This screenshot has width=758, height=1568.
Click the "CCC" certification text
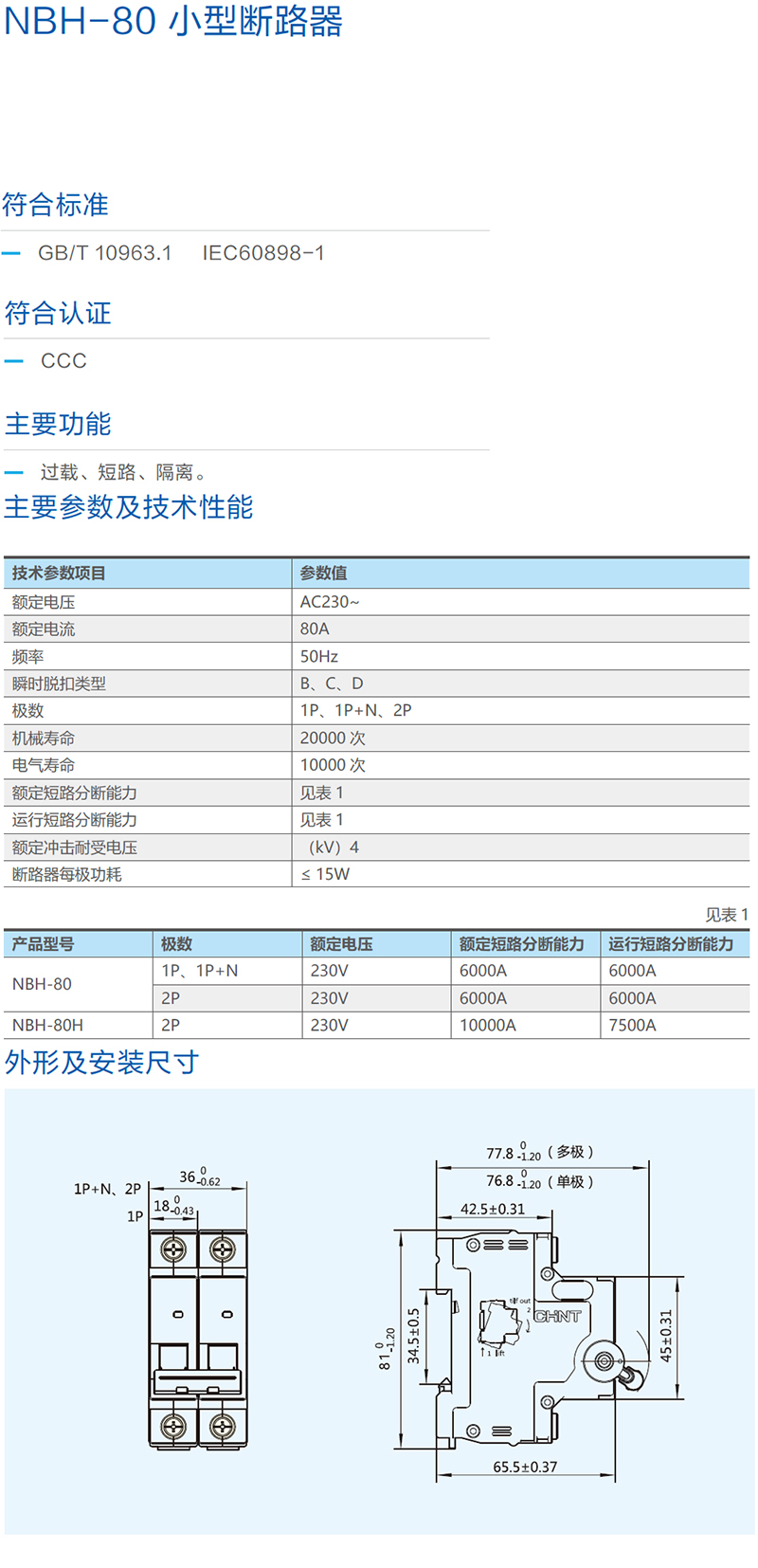click(x=63, y=361)
